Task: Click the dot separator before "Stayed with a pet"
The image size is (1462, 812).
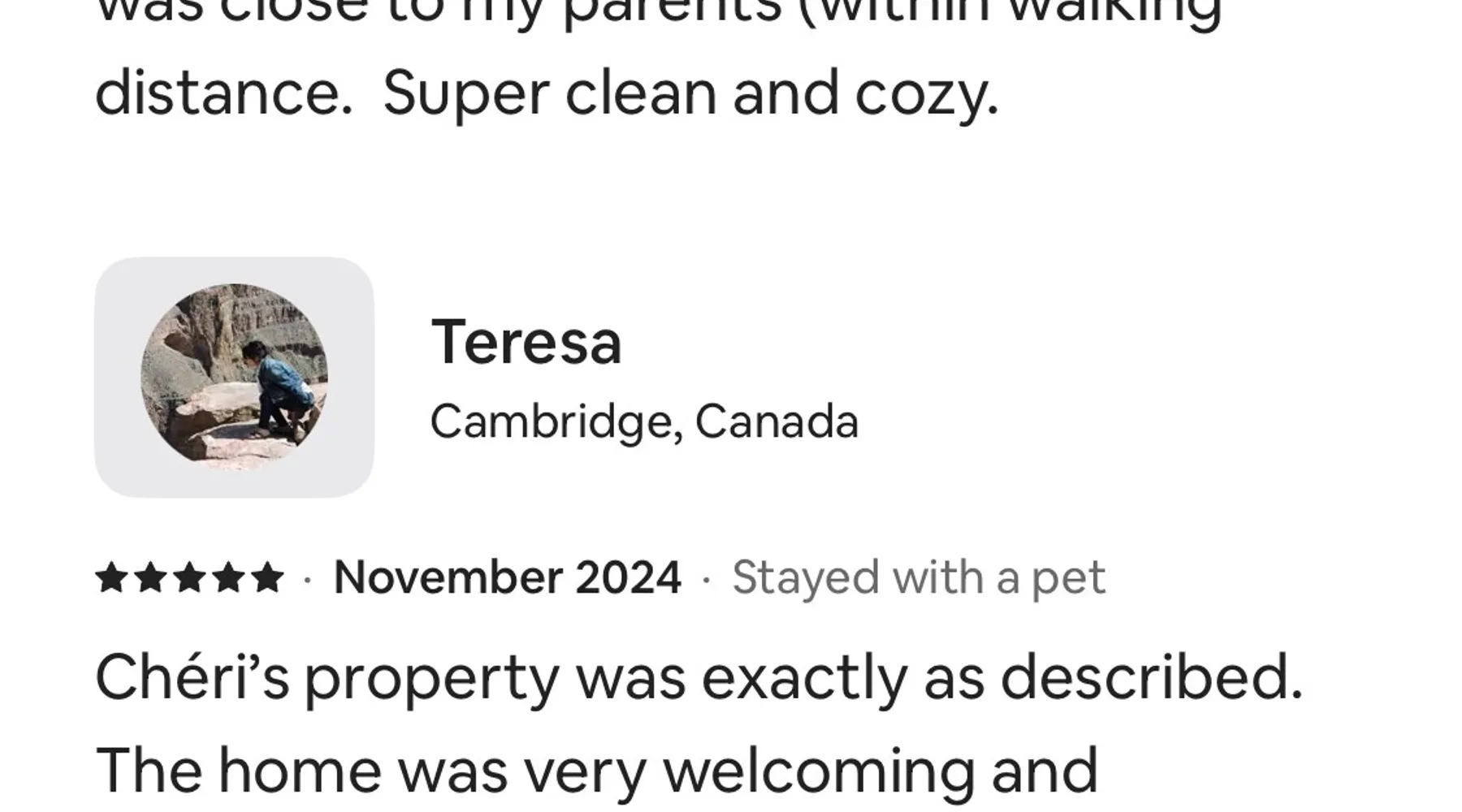Action: coord(706,580)
